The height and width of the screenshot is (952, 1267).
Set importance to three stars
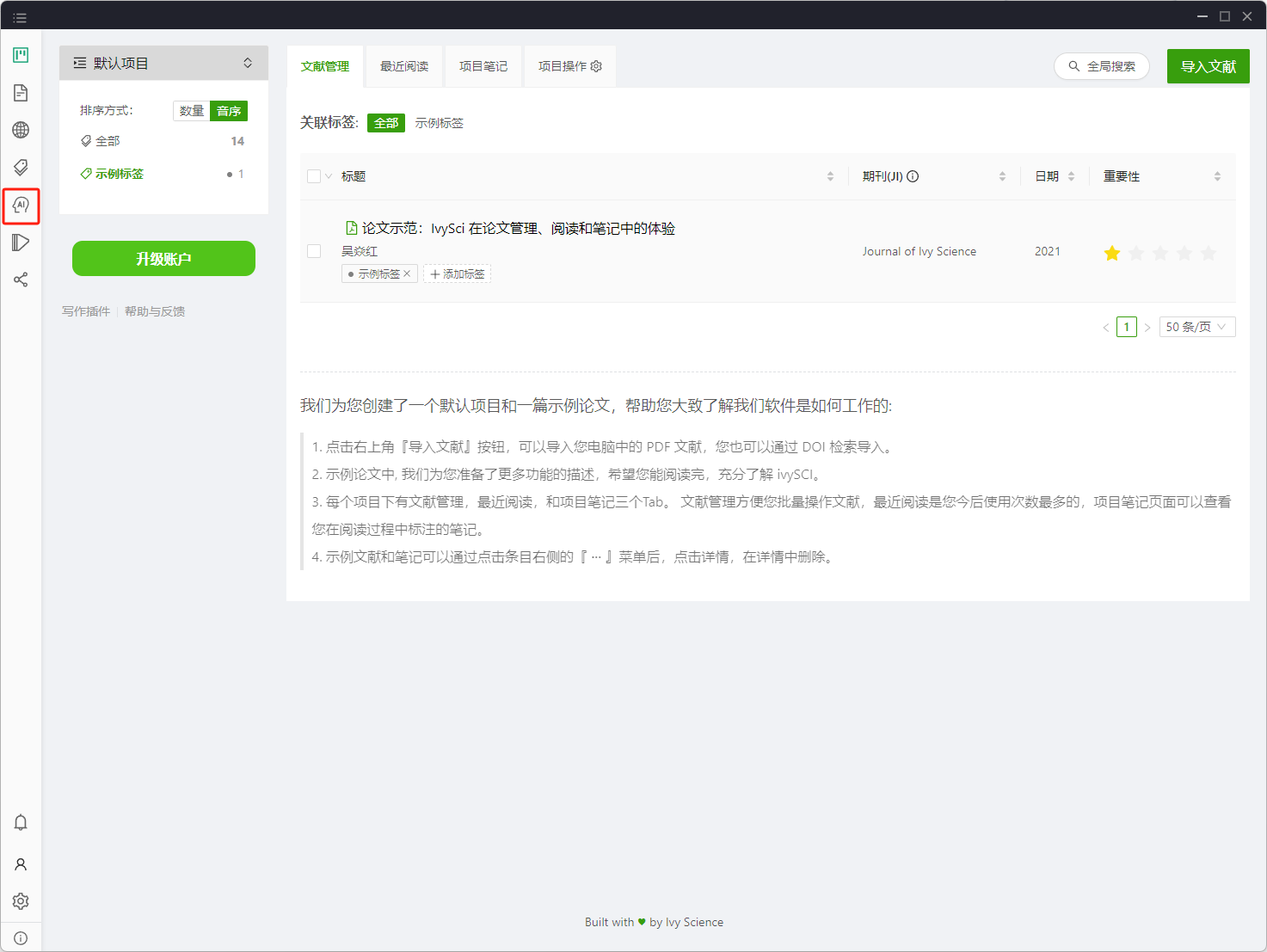[1160, 253]
